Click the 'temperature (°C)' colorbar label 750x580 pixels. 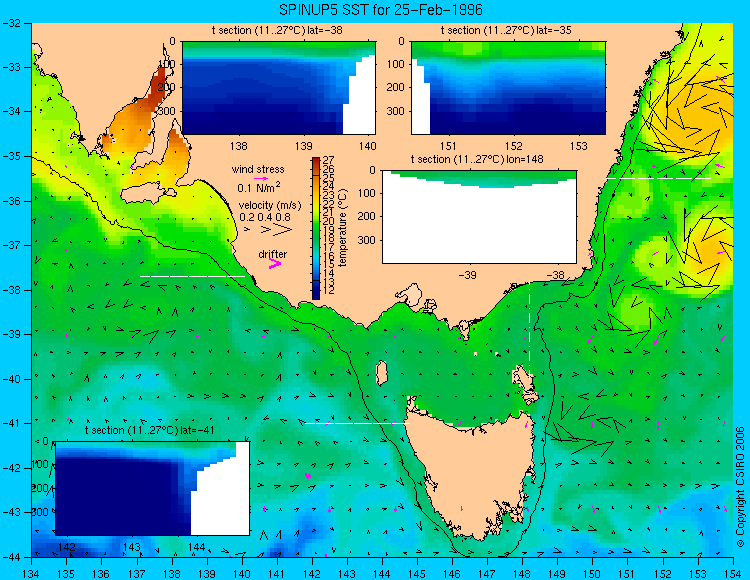[342, 228]
